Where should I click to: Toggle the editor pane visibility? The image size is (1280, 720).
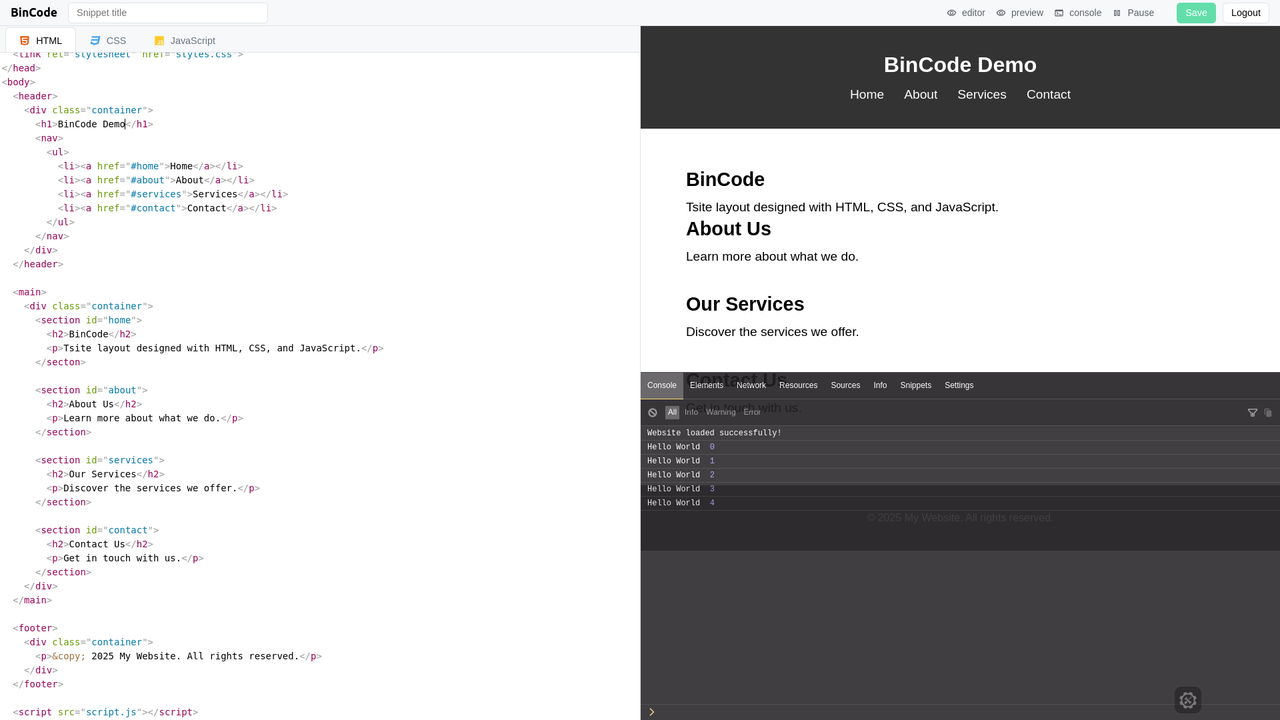click(966, 13)
